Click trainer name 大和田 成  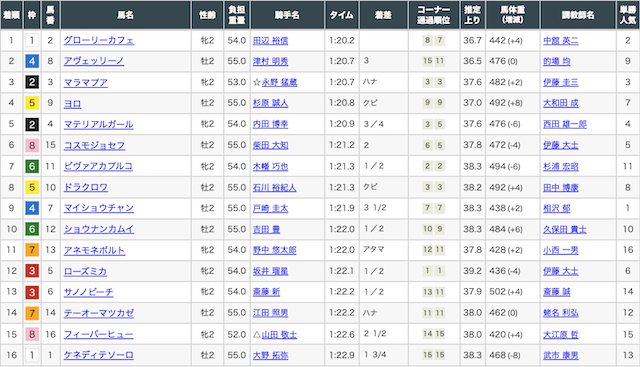pyautogui.click(x=560, y=103)
